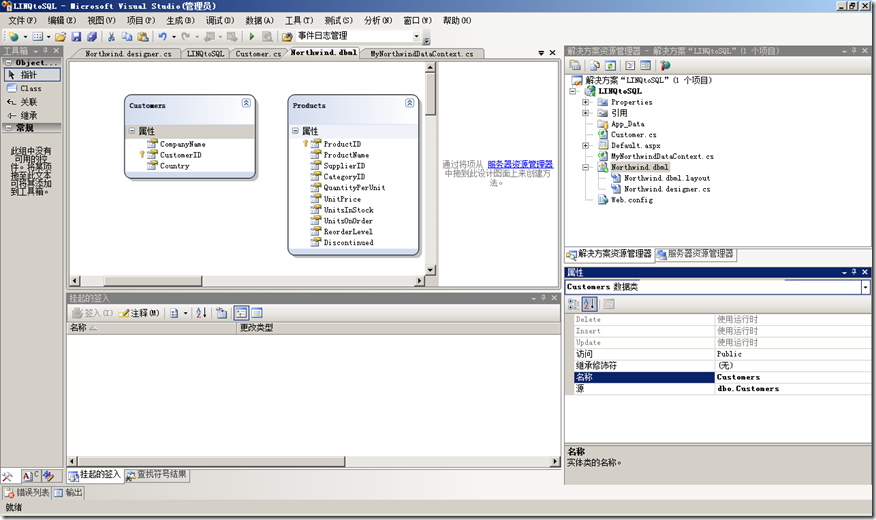Select Northwind.dbml.layout in Solution Explorer
The image size is (876, 520).
[x=666, y=178]
